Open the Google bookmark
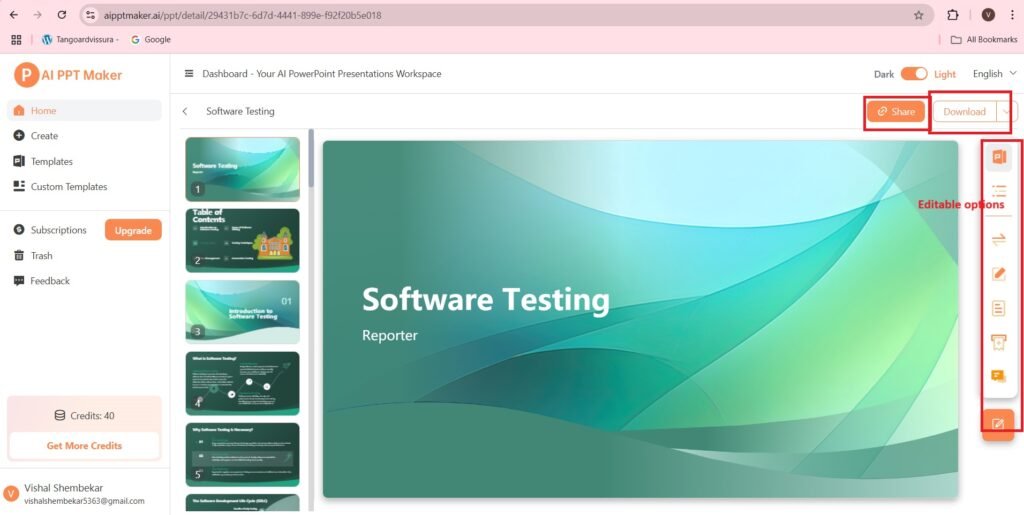This screenshot has width=1024, height=515. (x=151, y=39)
